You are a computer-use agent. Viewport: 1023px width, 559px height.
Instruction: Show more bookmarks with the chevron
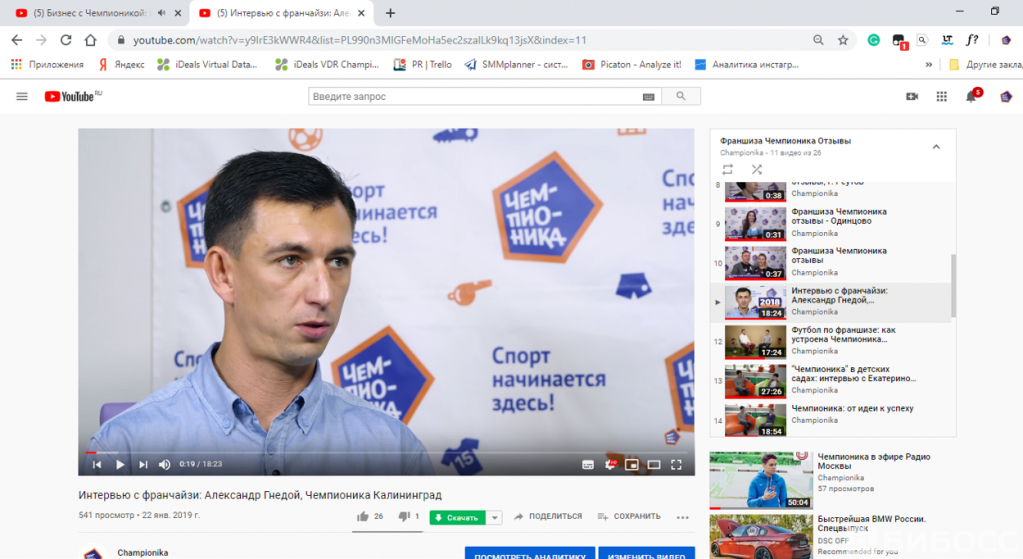click(928, 65)
